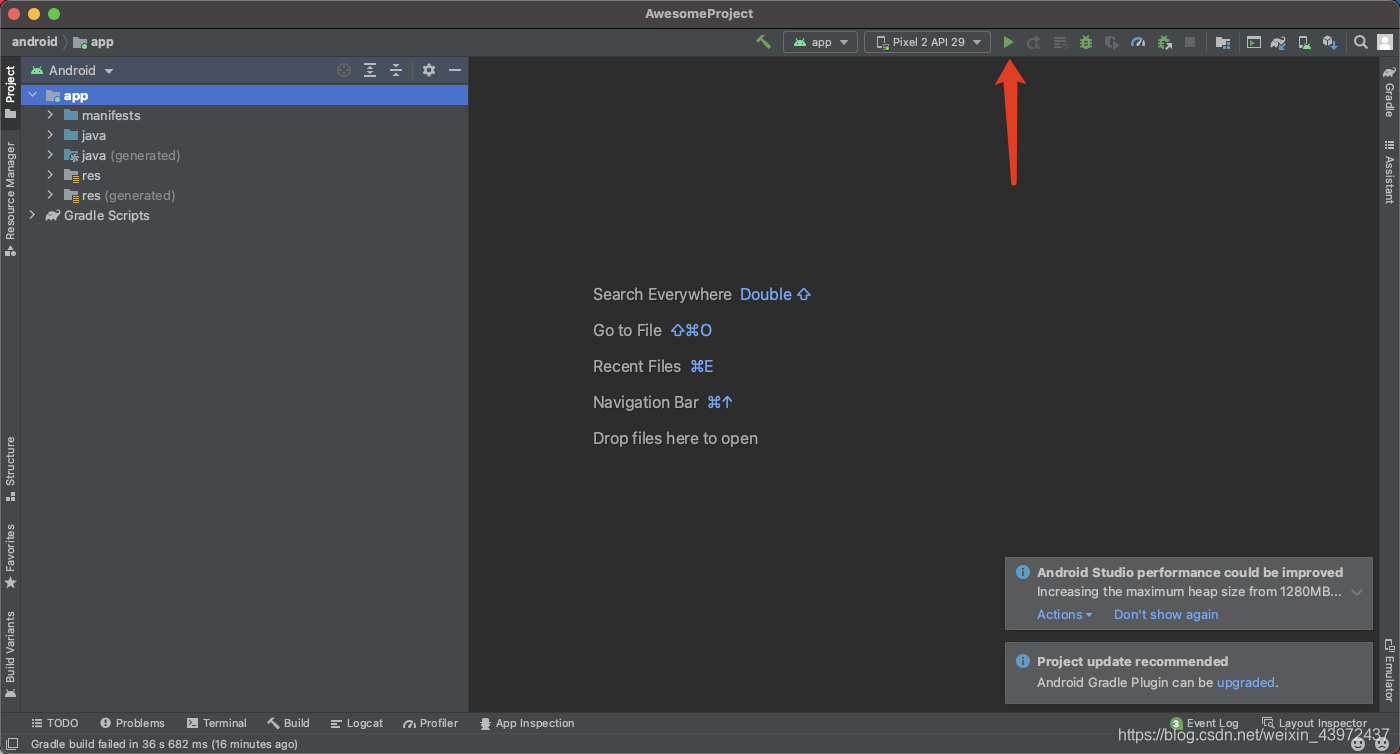1400x754 pixels.
Task: Select the manifests folder row
Action: tap(244, 115)
